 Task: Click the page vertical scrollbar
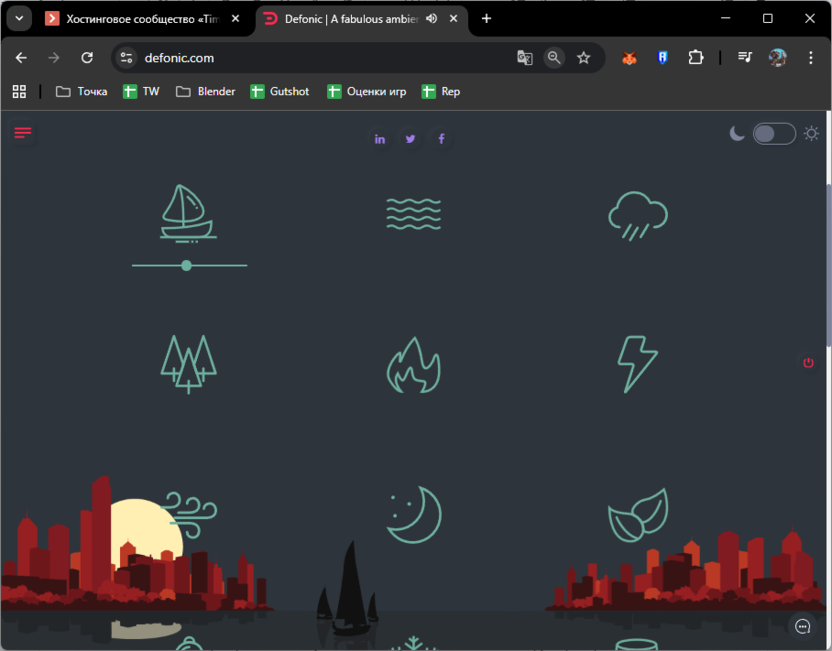pyautogui.click(x=828, y=265)
